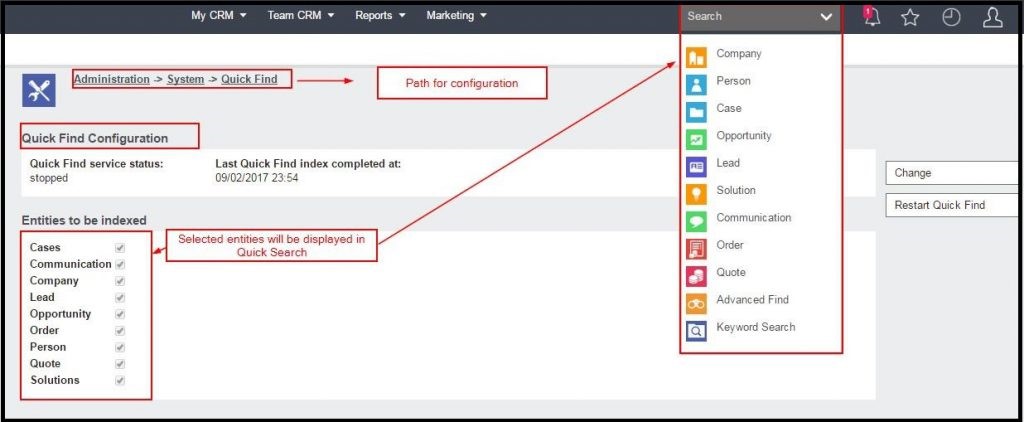
Task: Toggle the Person entity checkbox
Action: tap(120, 348)
